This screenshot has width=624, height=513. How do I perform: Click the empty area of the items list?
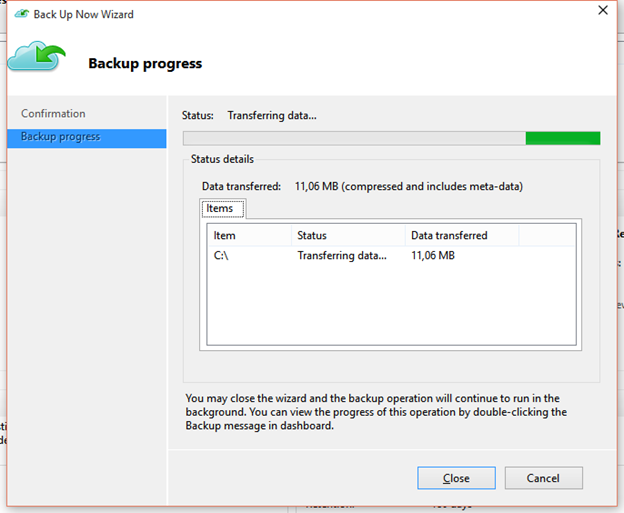tap(390, 305)
